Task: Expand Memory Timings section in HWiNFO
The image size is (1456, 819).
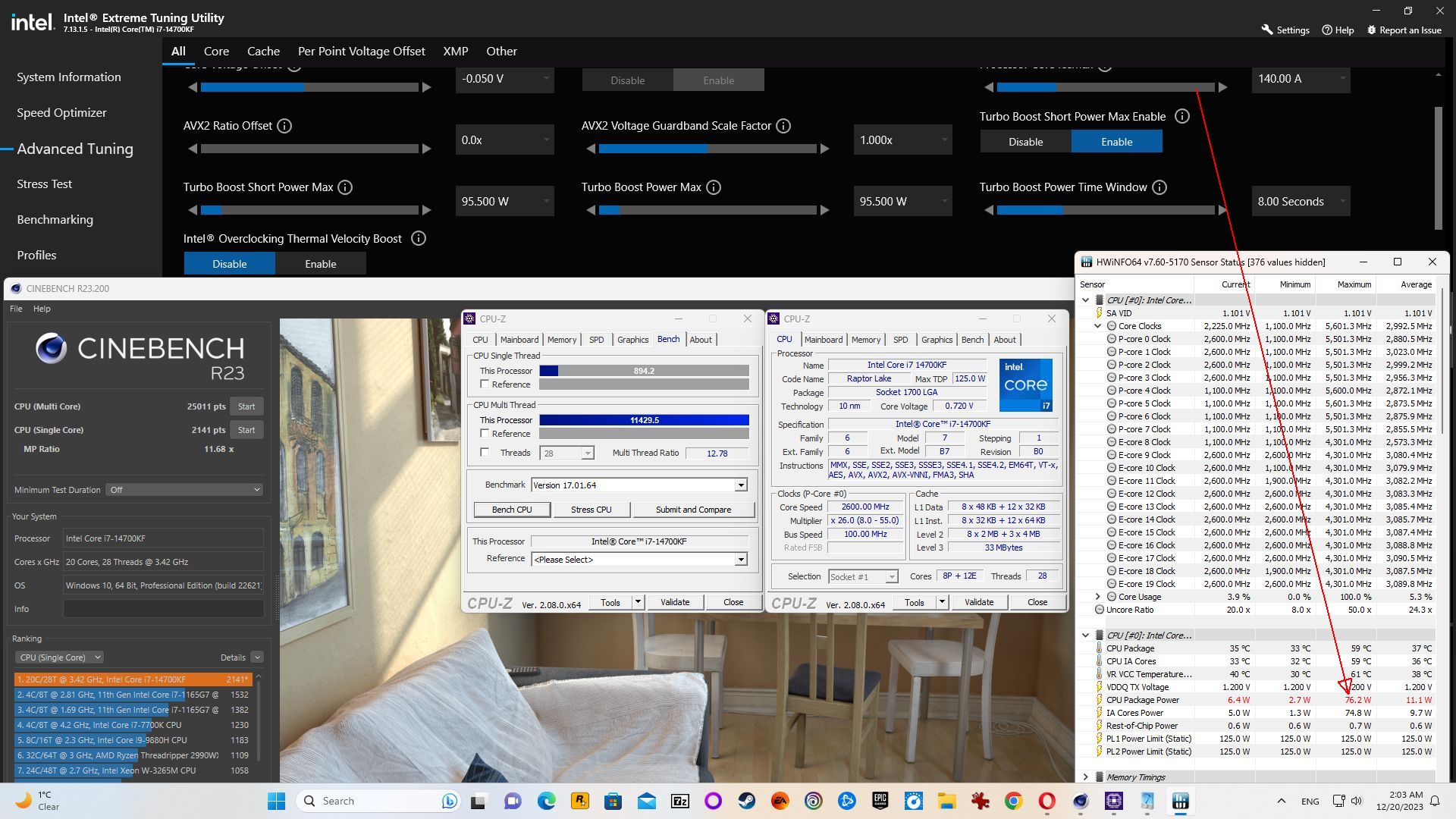Action: tap(1085, 777)
